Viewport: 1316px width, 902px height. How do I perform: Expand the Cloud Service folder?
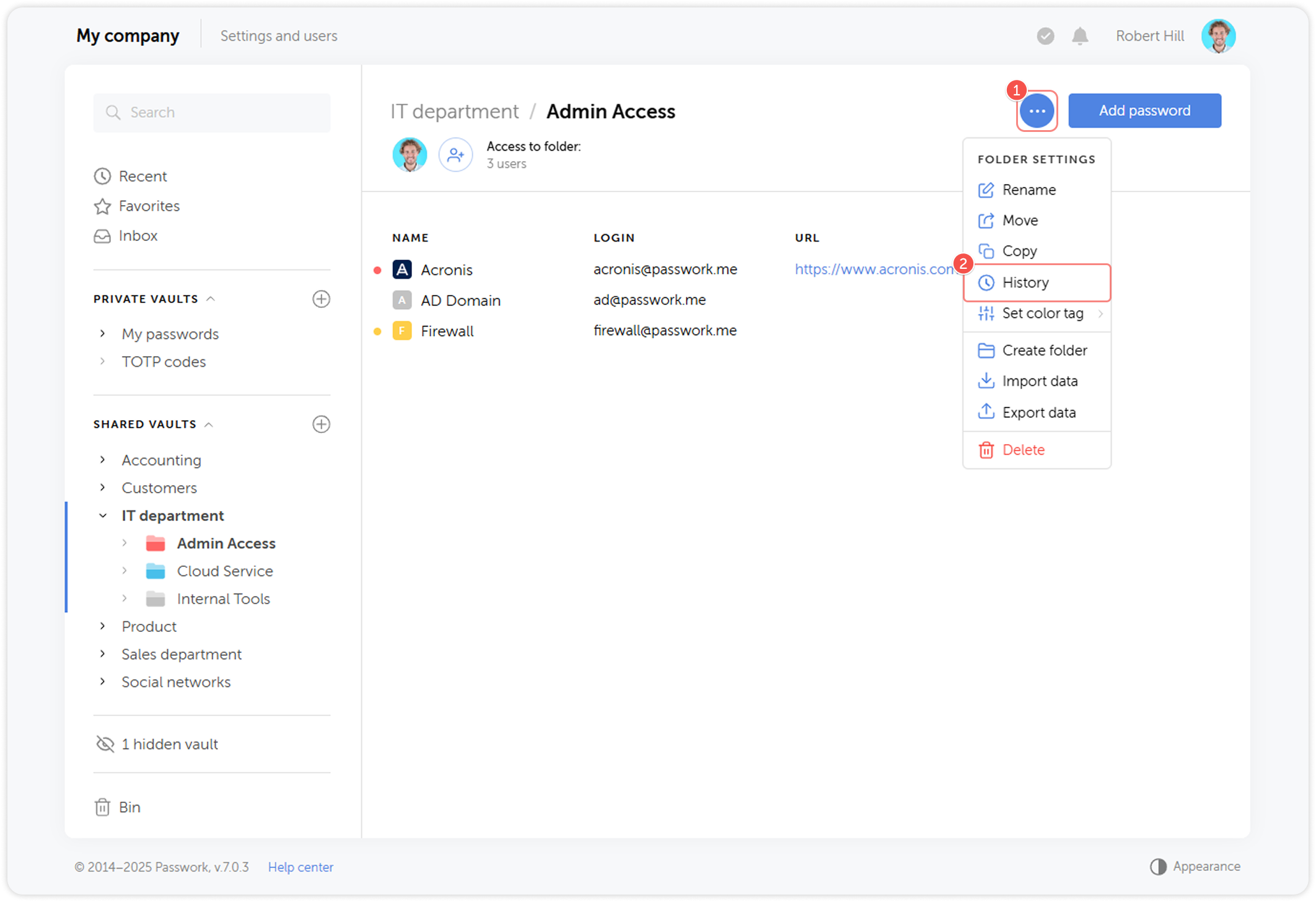tap(126, 571)
